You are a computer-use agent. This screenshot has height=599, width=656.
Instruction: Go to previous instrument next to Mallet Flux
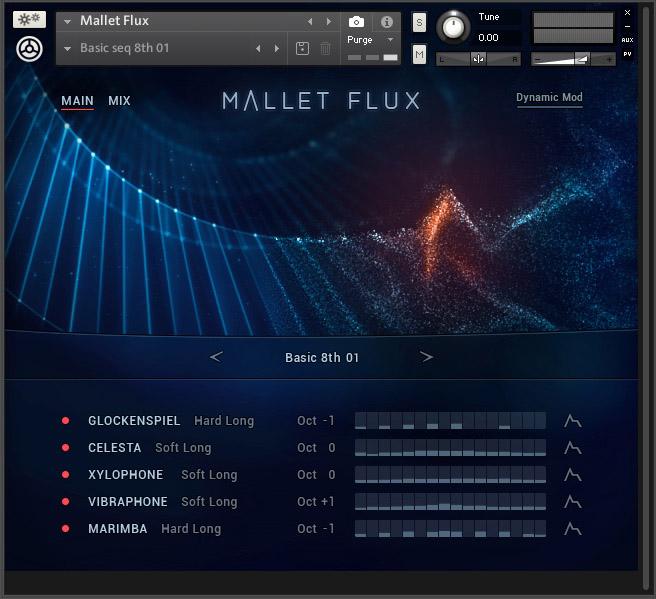[310, 21]
